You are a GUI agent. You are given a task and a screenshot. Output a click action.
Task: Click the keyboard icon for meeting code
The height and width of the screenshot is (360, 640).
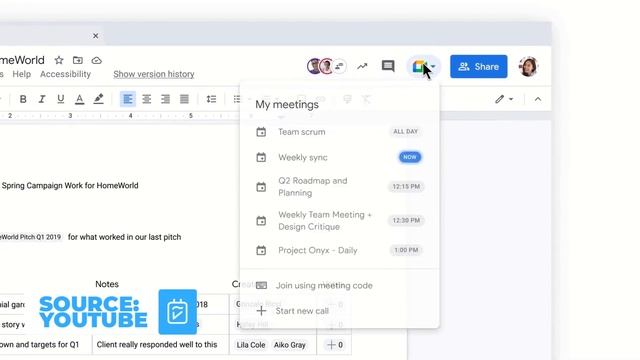[261, 285]
